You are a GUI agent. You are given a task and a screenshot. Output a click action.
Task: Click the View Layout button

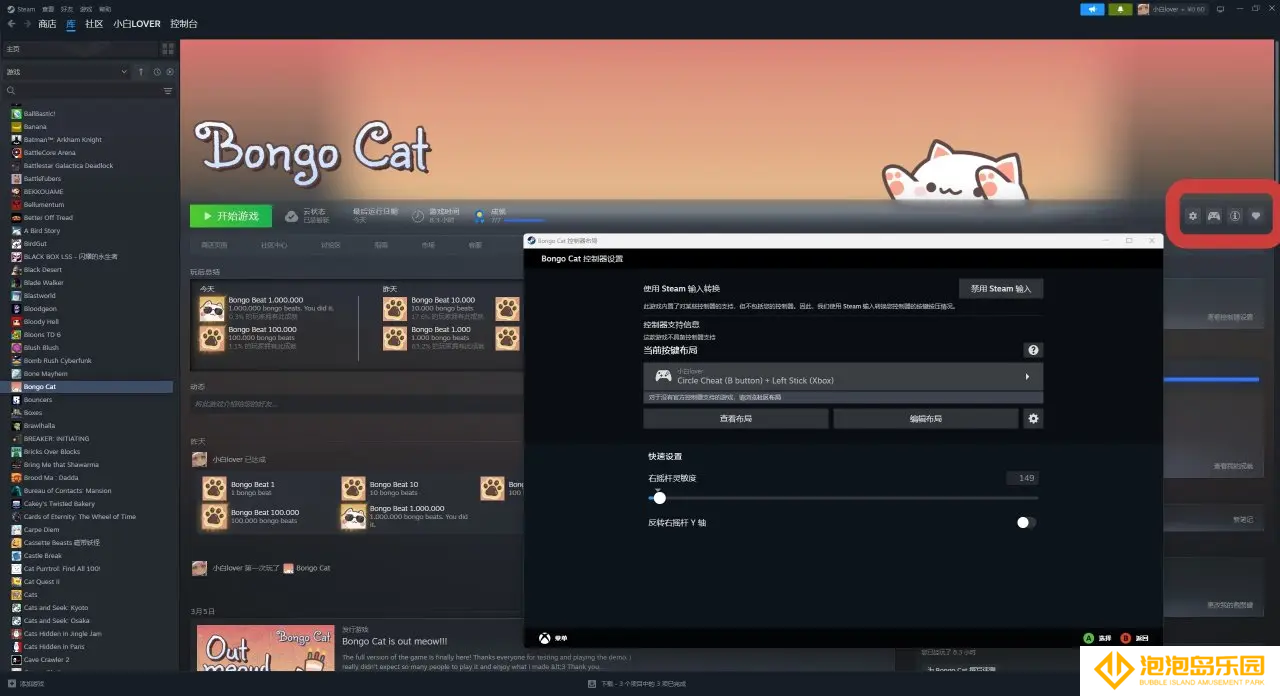coord(736,418)
